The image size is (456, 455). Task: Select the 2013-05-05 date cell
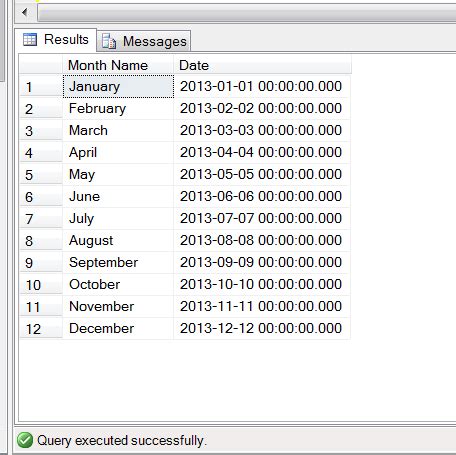(262, 175)
